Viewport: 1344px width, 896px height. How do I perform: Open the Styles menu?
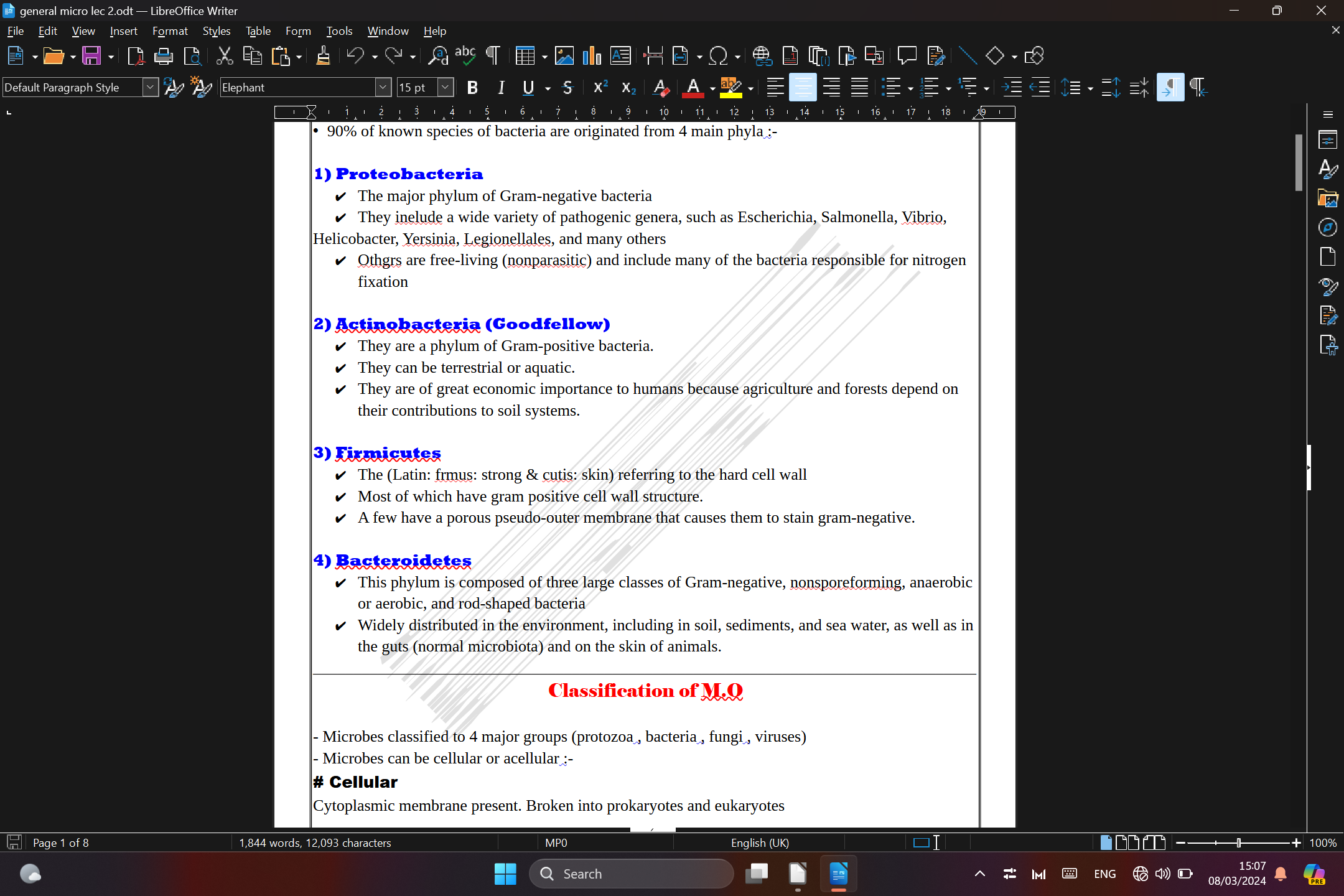coord(216,30)
